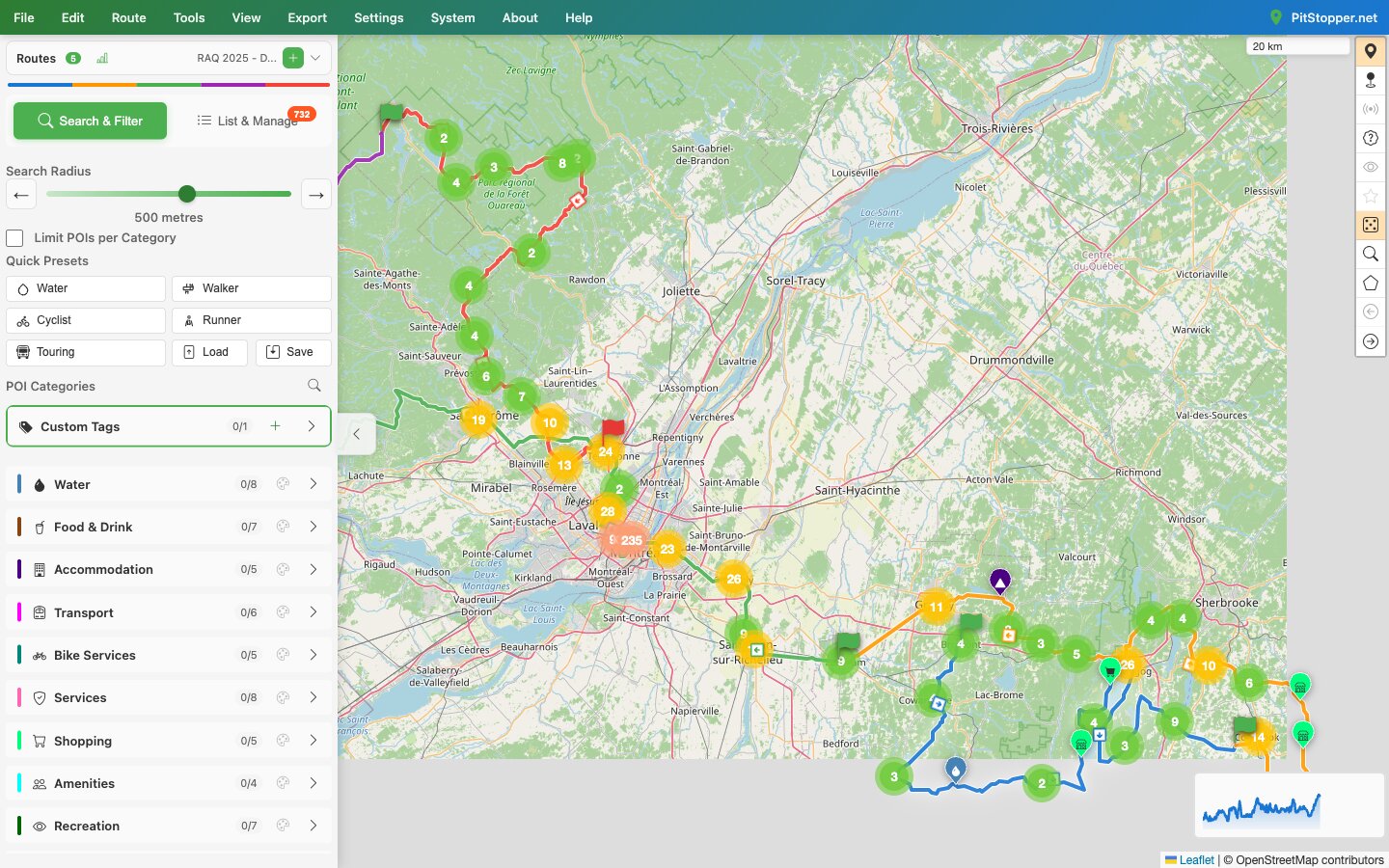Click the broadcast signal icon in map toolbar

1371,109
